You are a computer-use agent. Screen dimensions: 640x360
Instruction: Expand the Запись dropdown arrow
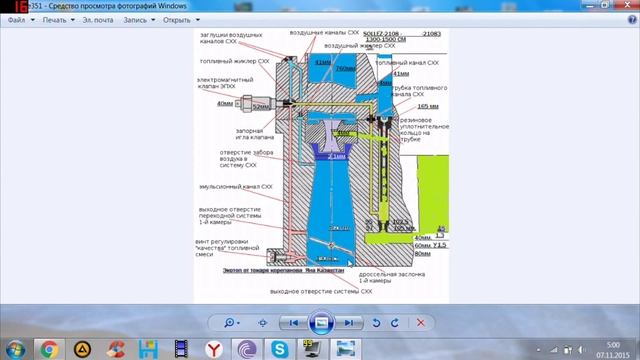(x=153, y=20)
